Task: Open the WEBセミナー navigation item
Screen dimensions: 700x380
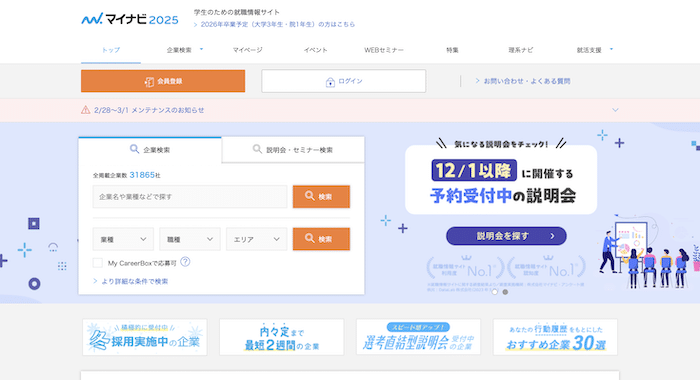Action: (x=383, y=50)
